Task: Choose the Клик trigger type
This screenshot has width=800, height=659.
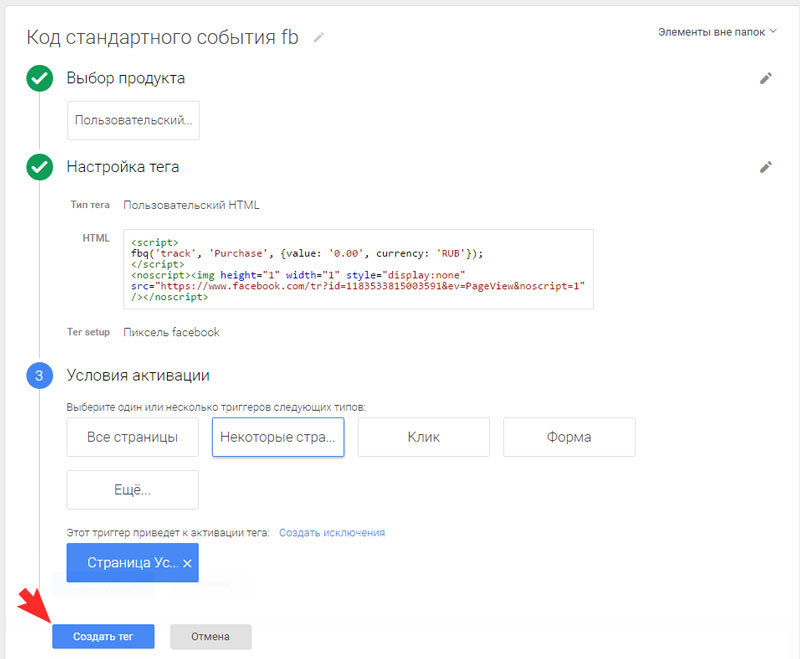Action: 423,437
